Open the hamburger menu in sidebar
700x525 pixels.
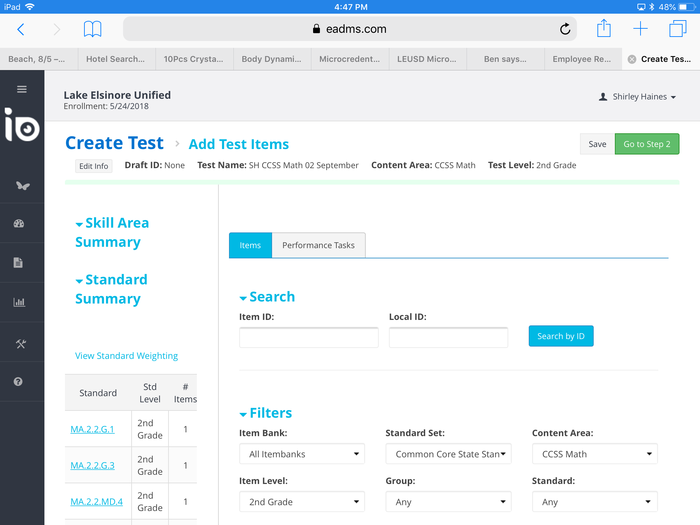(x=22, y=89)
